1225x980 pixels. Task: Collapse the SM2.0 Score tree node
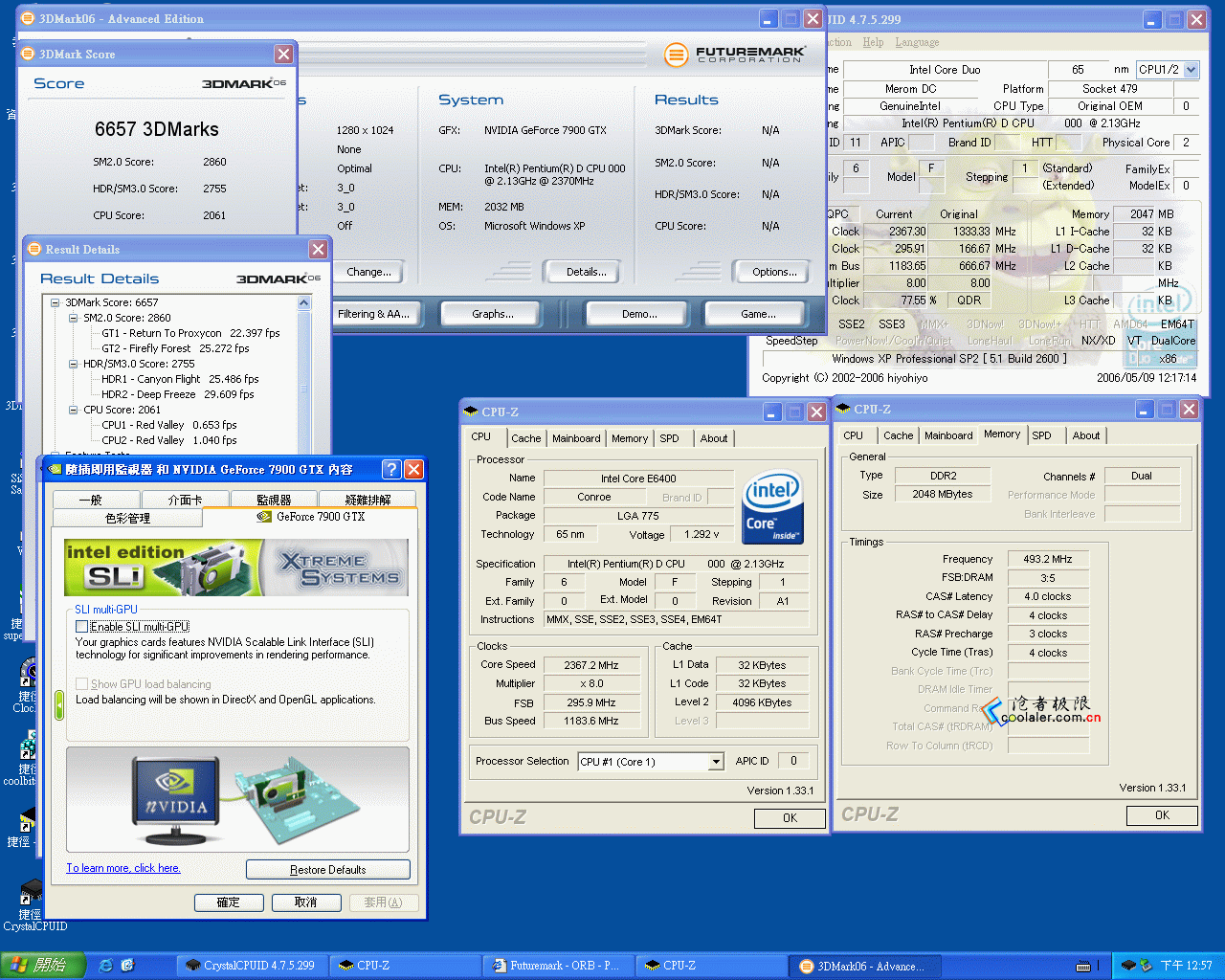[x=74, y=318]
